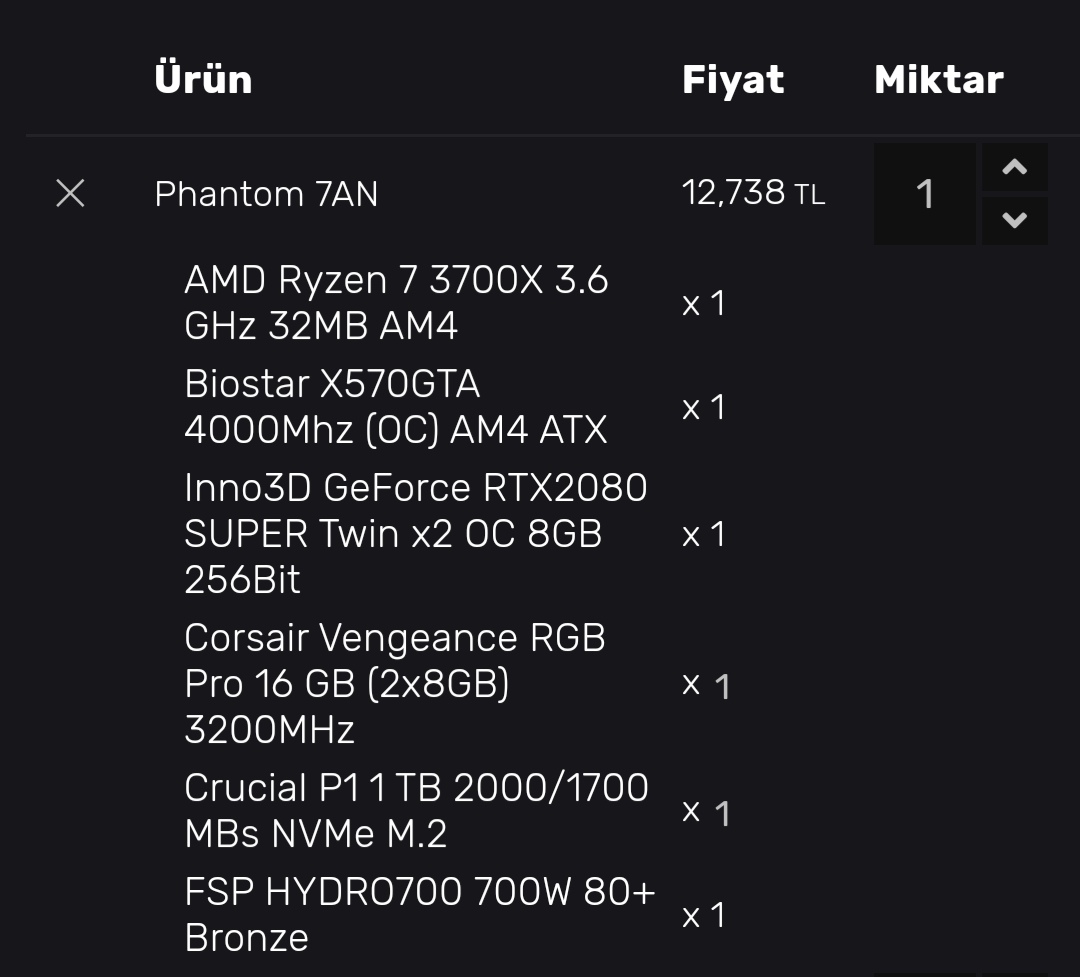Click the quantity input field showing 1

tap(925, 194)
